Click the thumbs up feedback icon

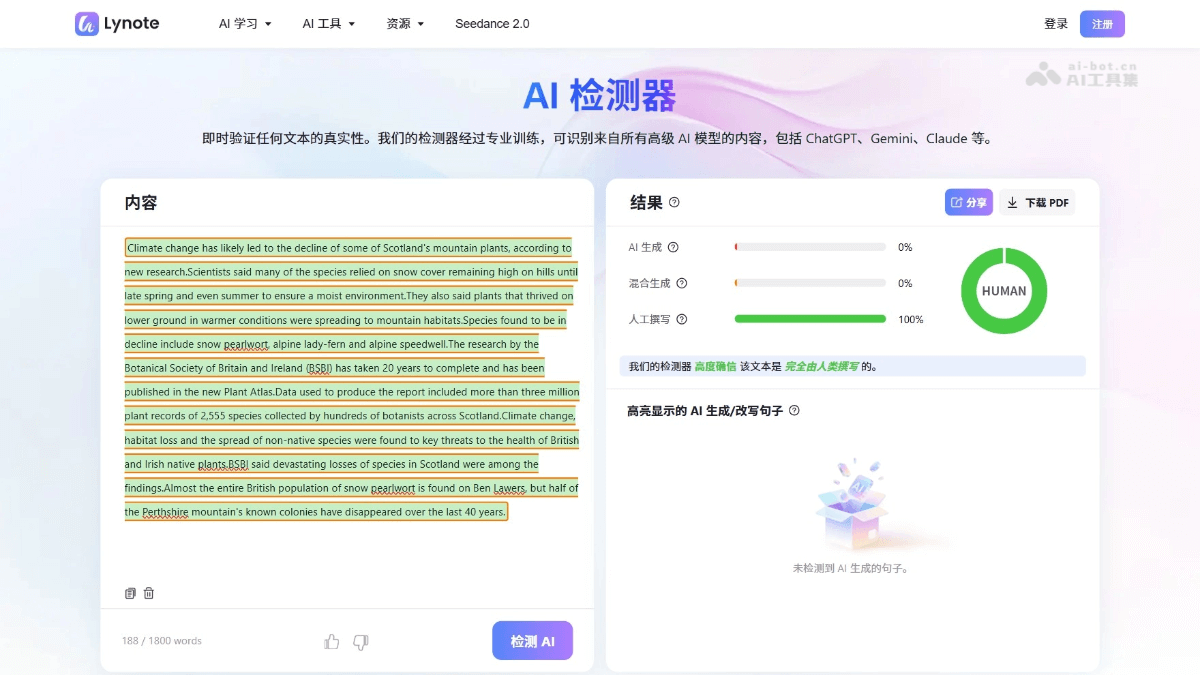pos(332,641)
